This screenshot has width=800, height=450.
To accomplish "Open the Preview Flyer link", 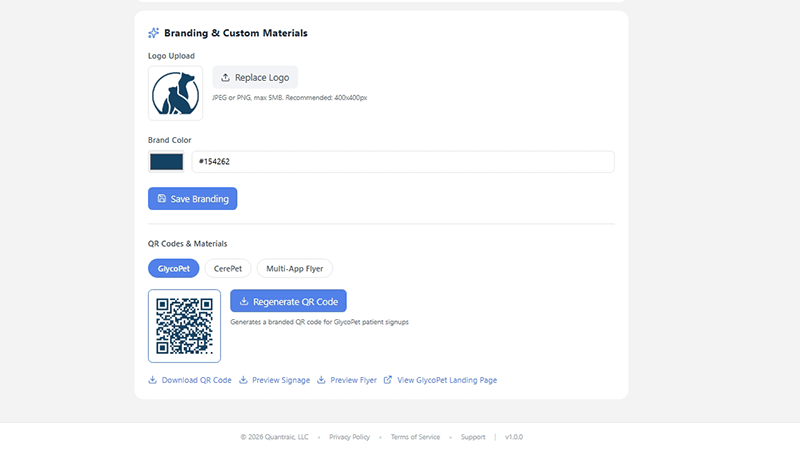I will pos(353,380).
